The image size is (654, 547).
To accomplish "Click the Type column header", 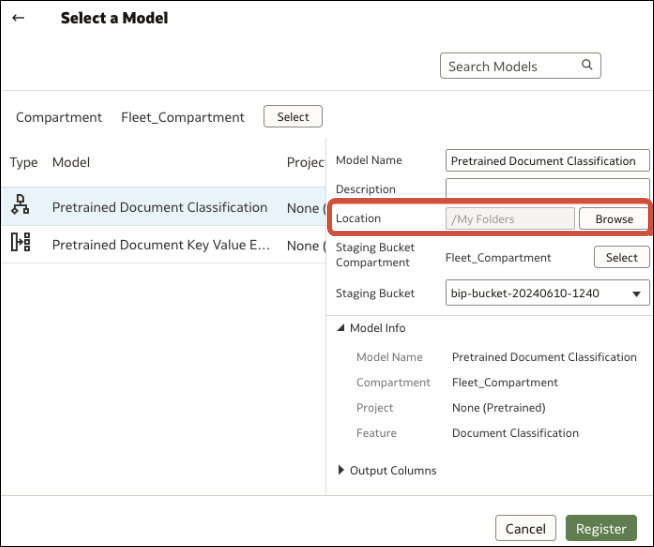I will tap(24, 162).
